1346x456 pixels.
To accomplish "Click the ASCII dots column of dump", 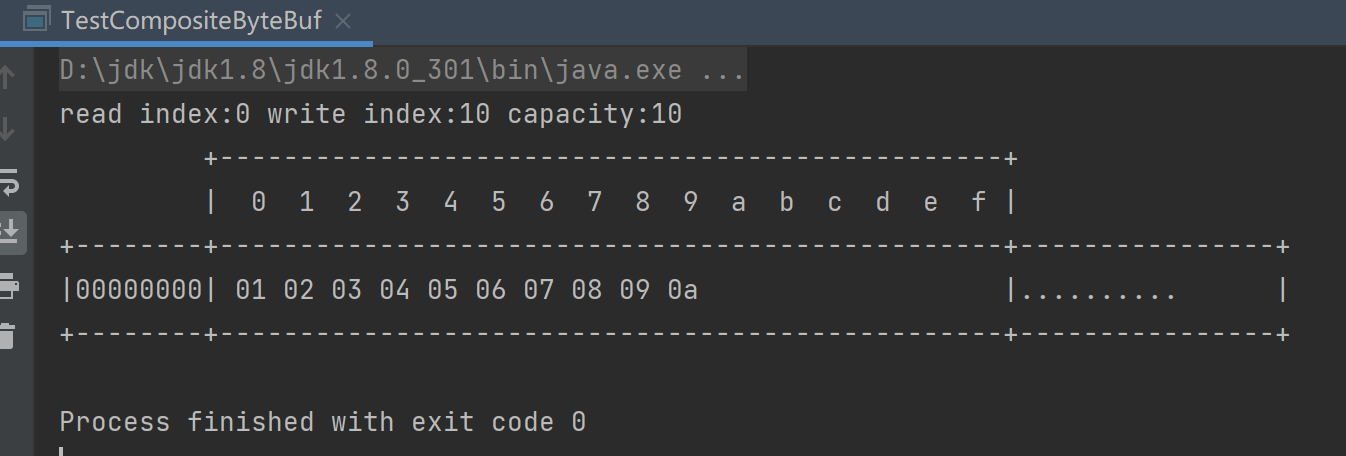I will click(1097, 291).
